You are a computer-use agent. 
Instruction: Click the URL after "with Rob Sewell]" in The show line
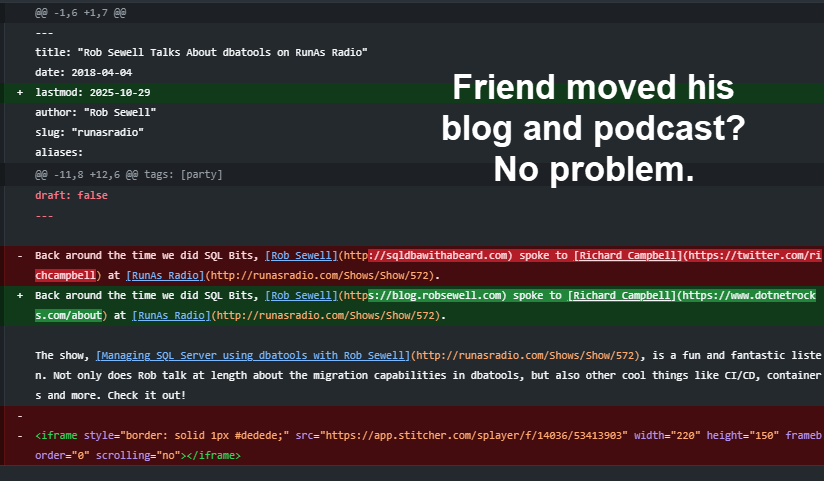click(x=525, y=355)
